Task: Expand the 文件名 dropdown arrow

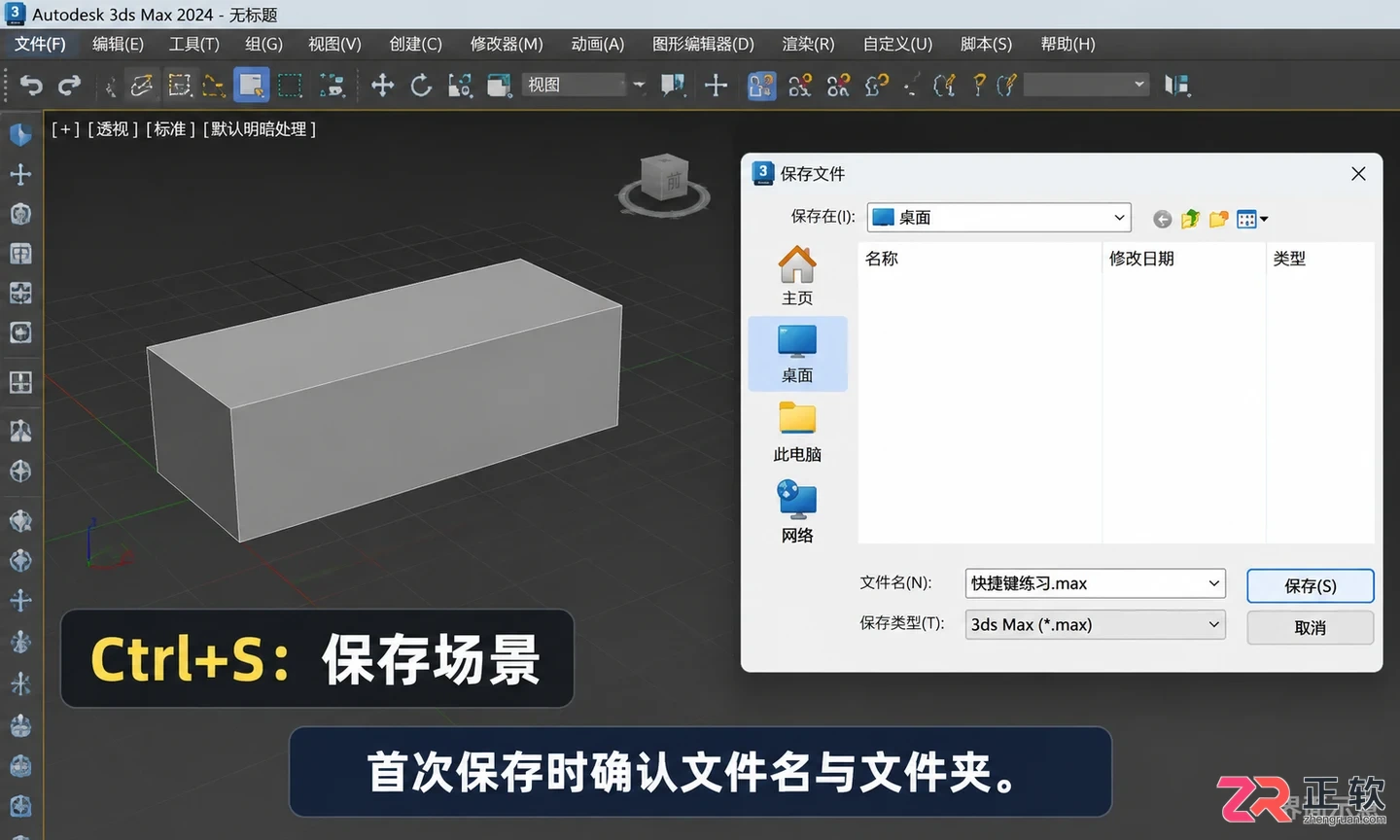Action: tap(1213, 583)
